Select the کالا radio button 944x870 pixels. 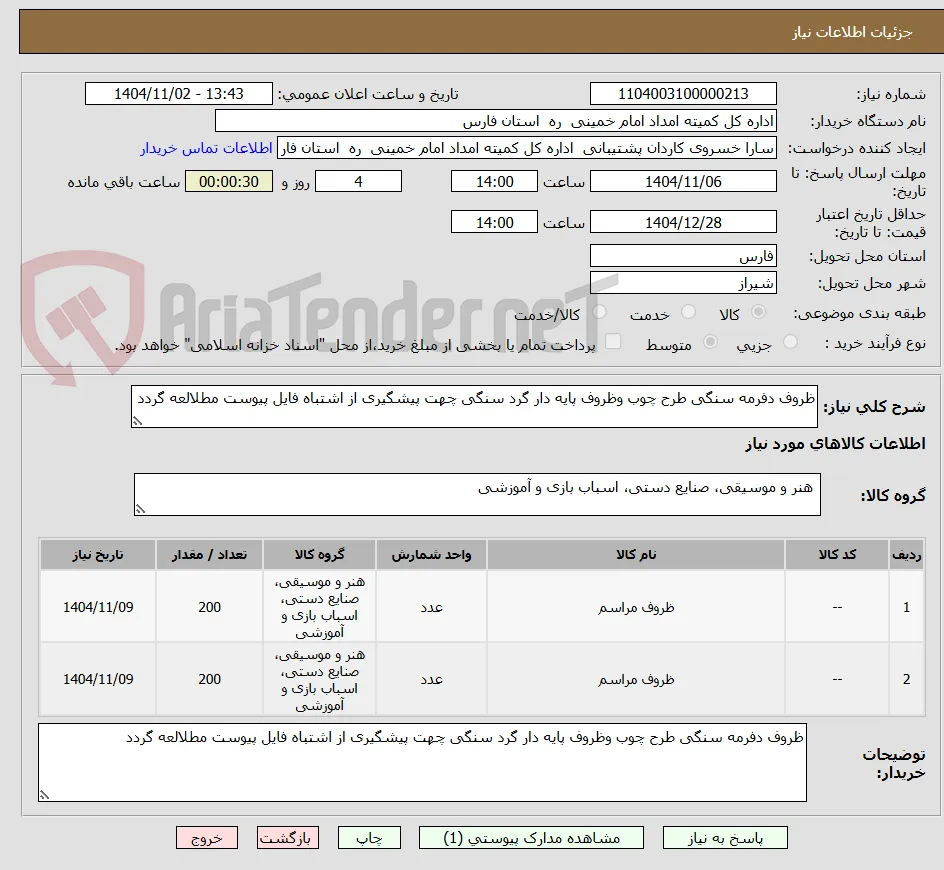point(759,312)
